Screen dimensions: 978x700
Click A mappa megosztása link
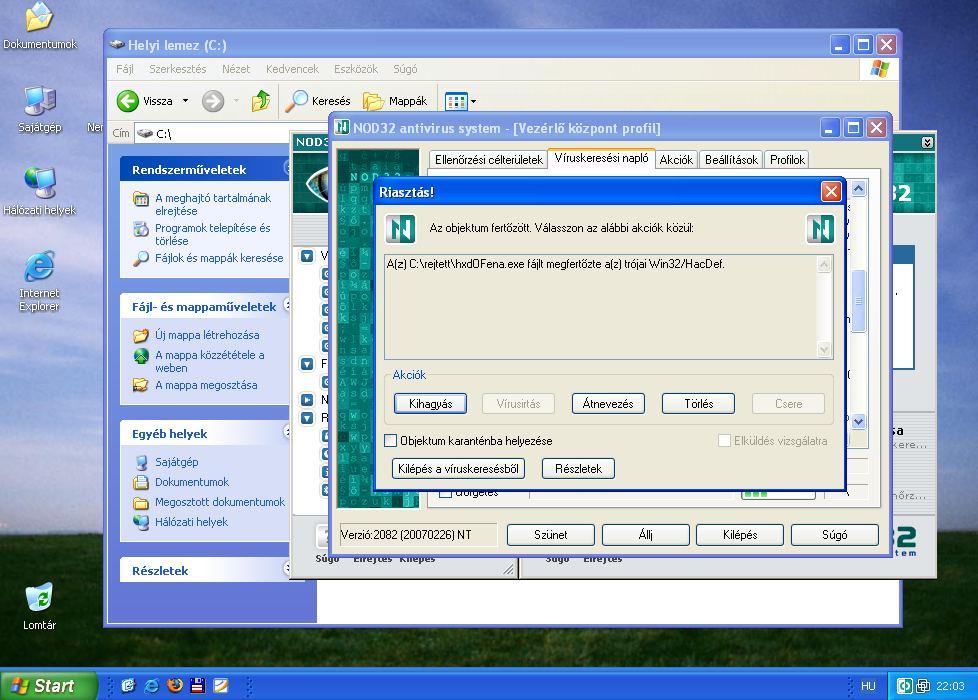click(x=206, y=385)
